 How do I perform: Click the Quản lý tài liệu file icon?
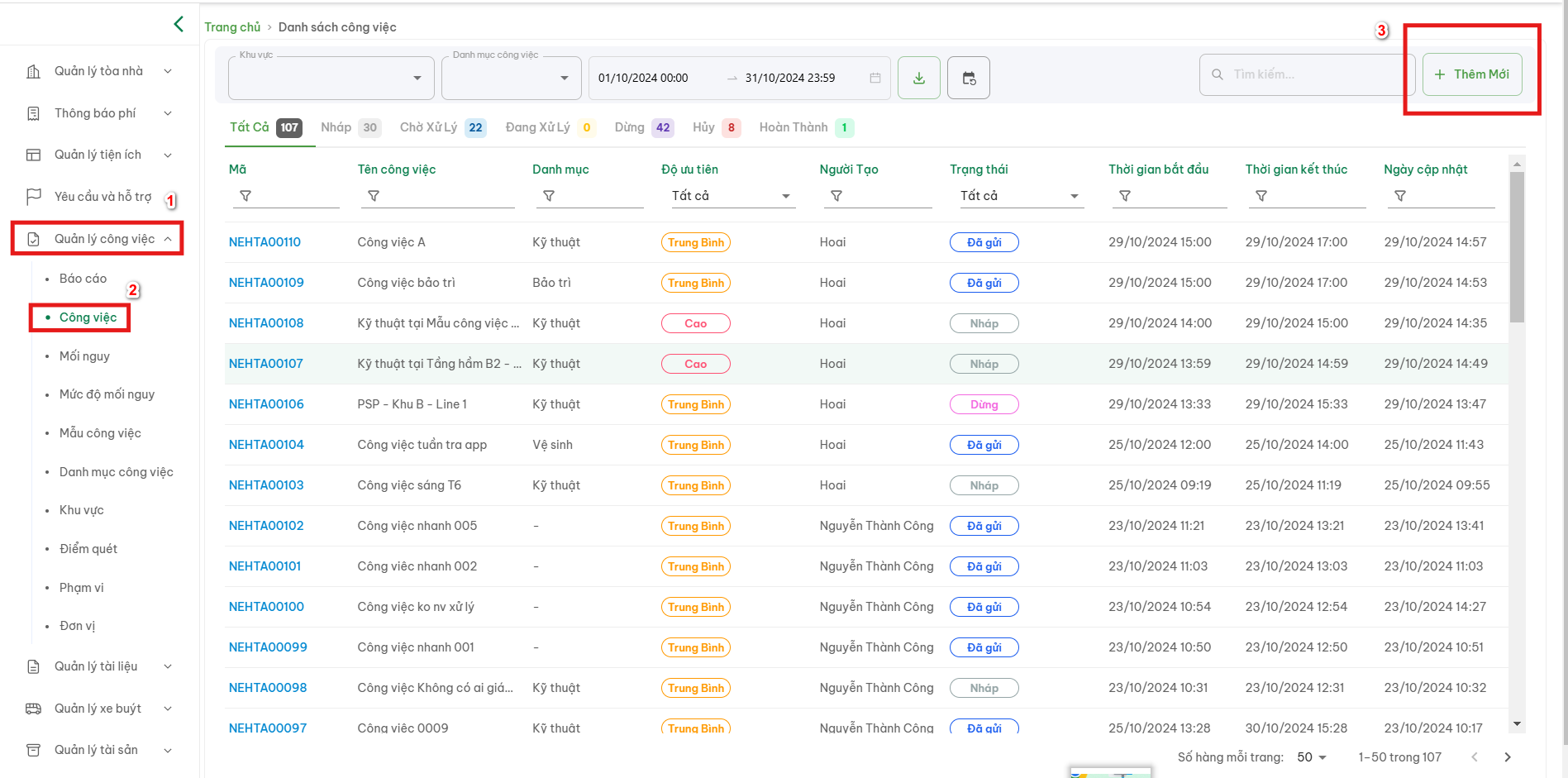pyautogui.click(x=34, y=666)
